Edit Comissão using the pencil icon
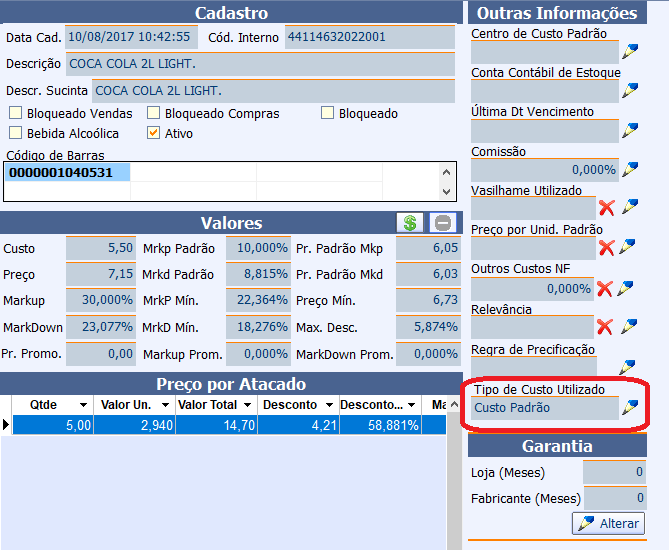 click(x=630, y=169)
